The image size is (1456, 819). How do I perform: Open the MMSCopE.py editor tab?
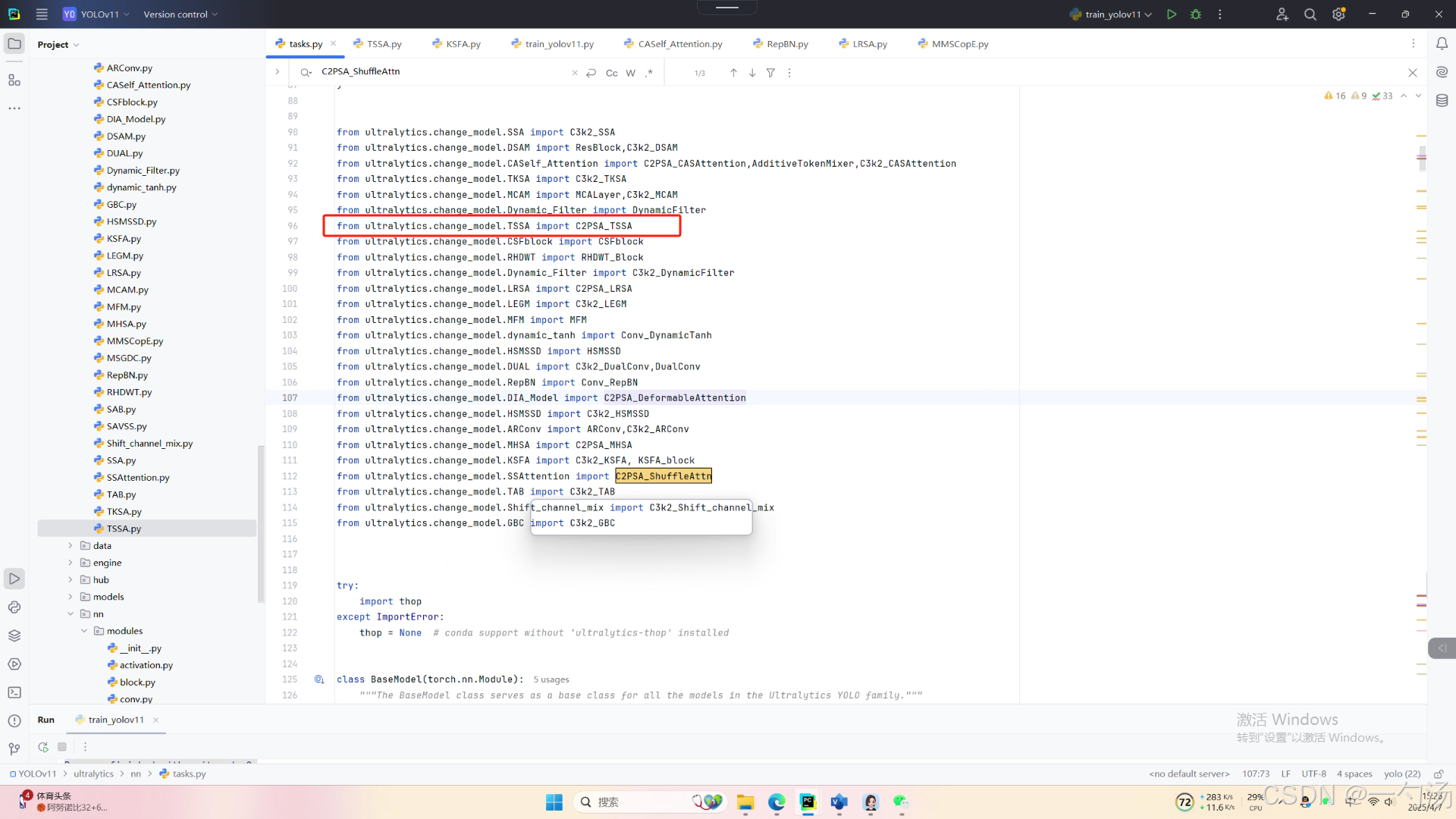(x=959, y=44)
